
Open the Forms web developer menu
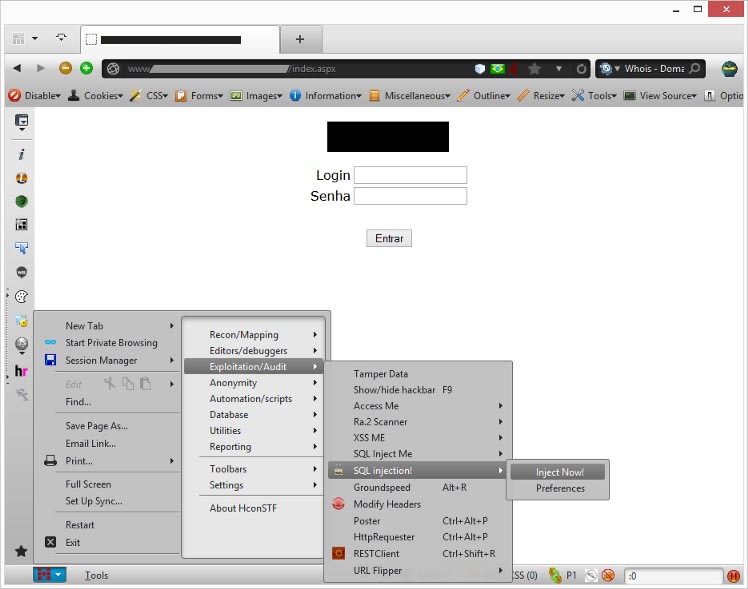pyautogui.click(x=199, y=95)
